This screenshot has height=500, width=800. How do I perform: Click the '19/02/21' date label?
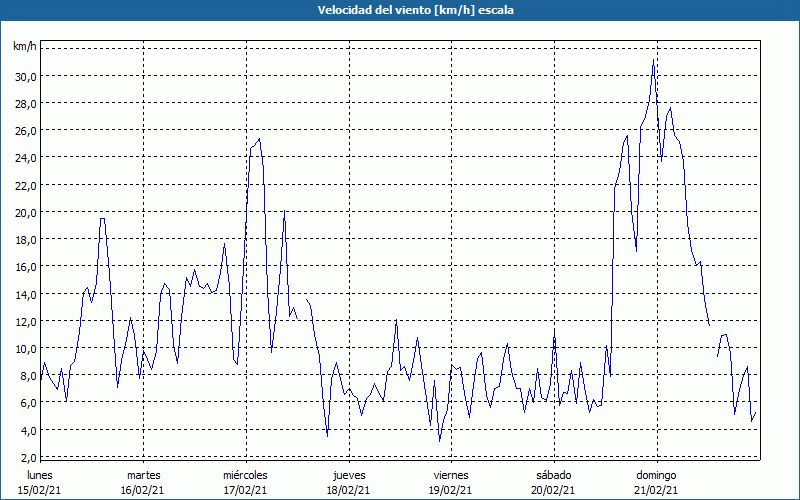pyautogui.click(x=451, y=490)
